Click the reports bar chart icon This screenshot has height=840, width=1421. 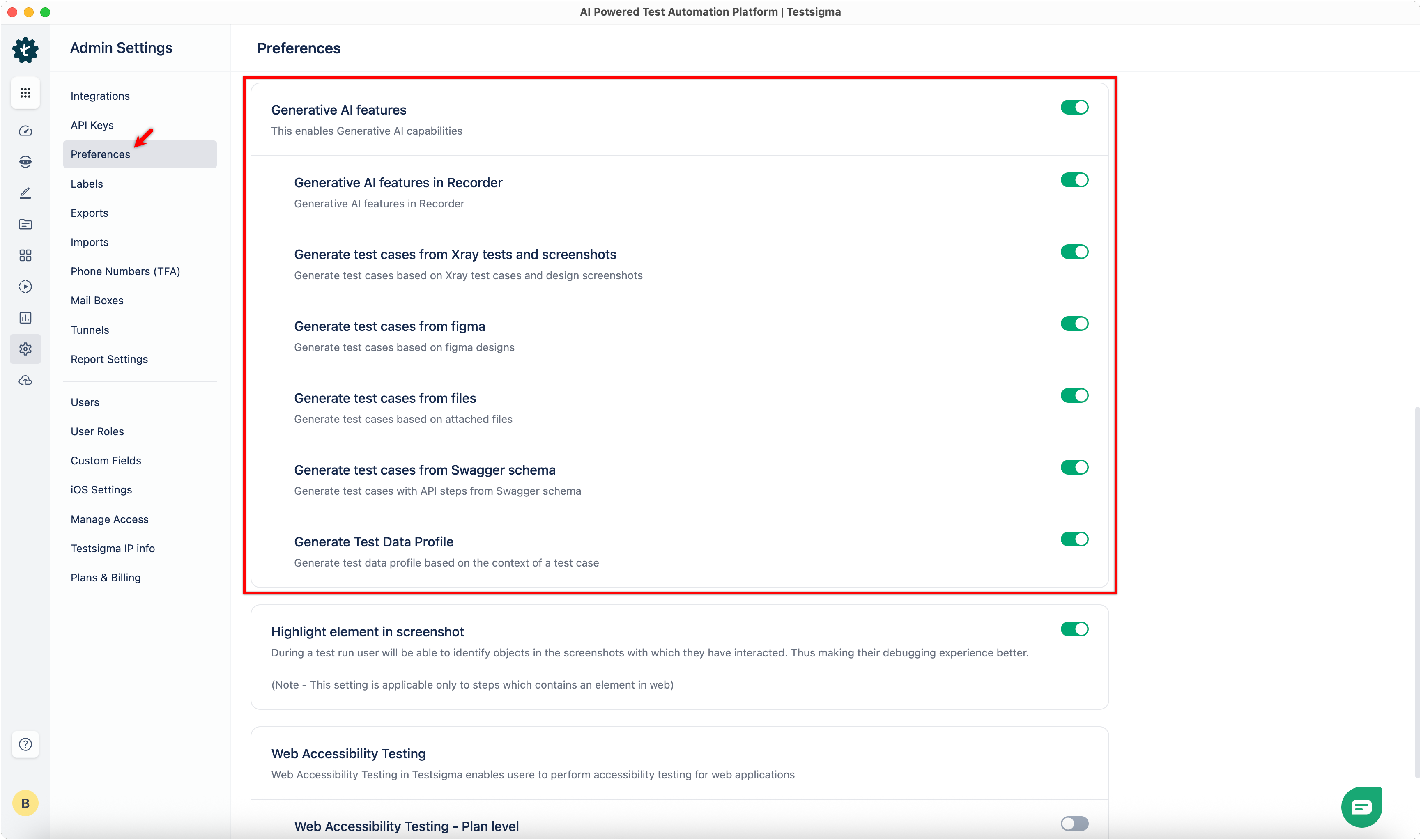click(x=25, y=317)
